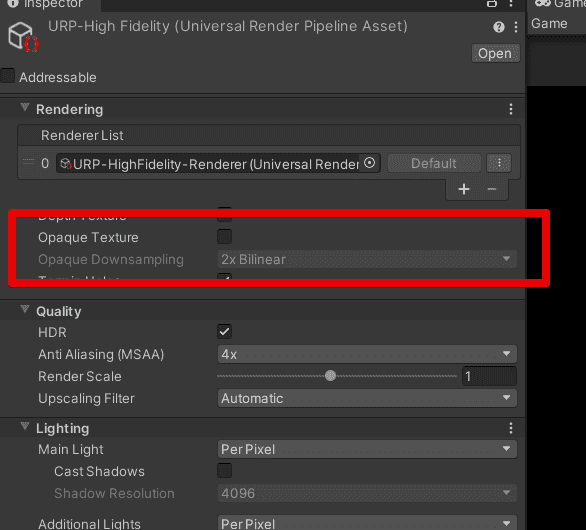Viewport: 586px width, 530px height.
Task: Click the Opaque Texture label
Action: coord(88,238)
